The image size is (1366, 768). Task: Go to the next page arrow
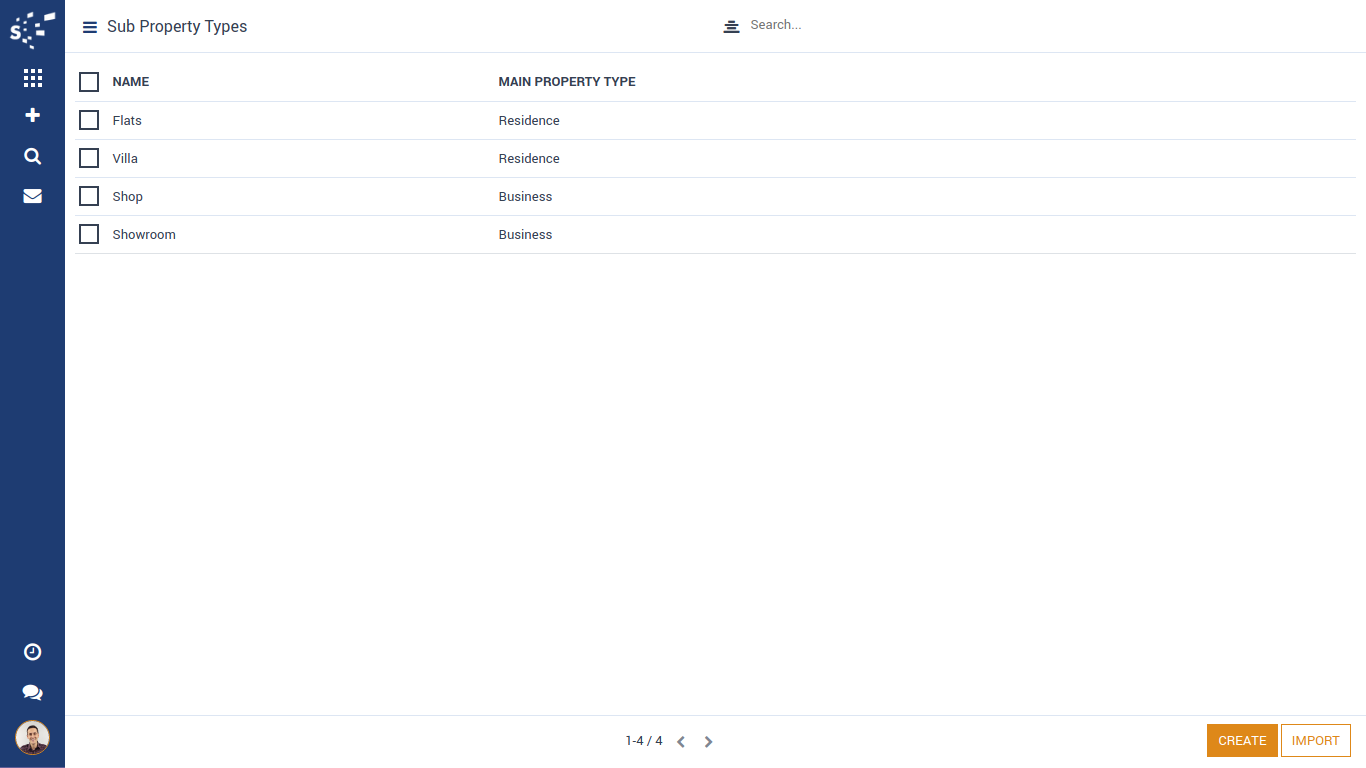tap(708, 742)
